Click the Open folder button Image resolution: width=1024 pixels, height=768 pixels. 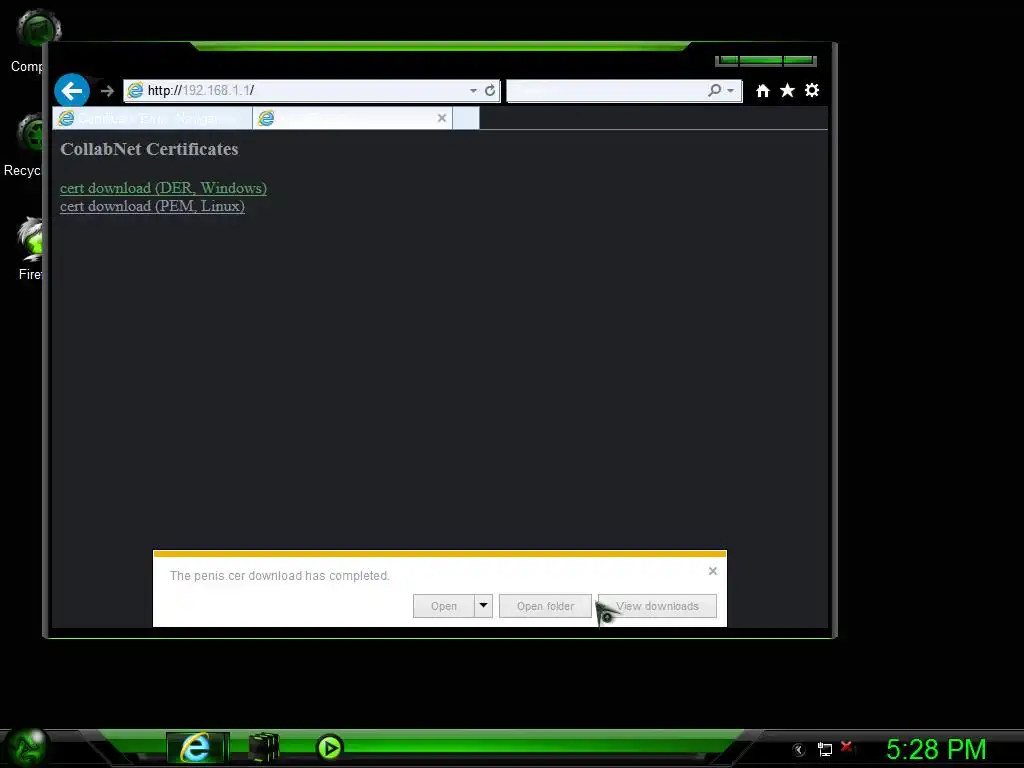[545, 606]
